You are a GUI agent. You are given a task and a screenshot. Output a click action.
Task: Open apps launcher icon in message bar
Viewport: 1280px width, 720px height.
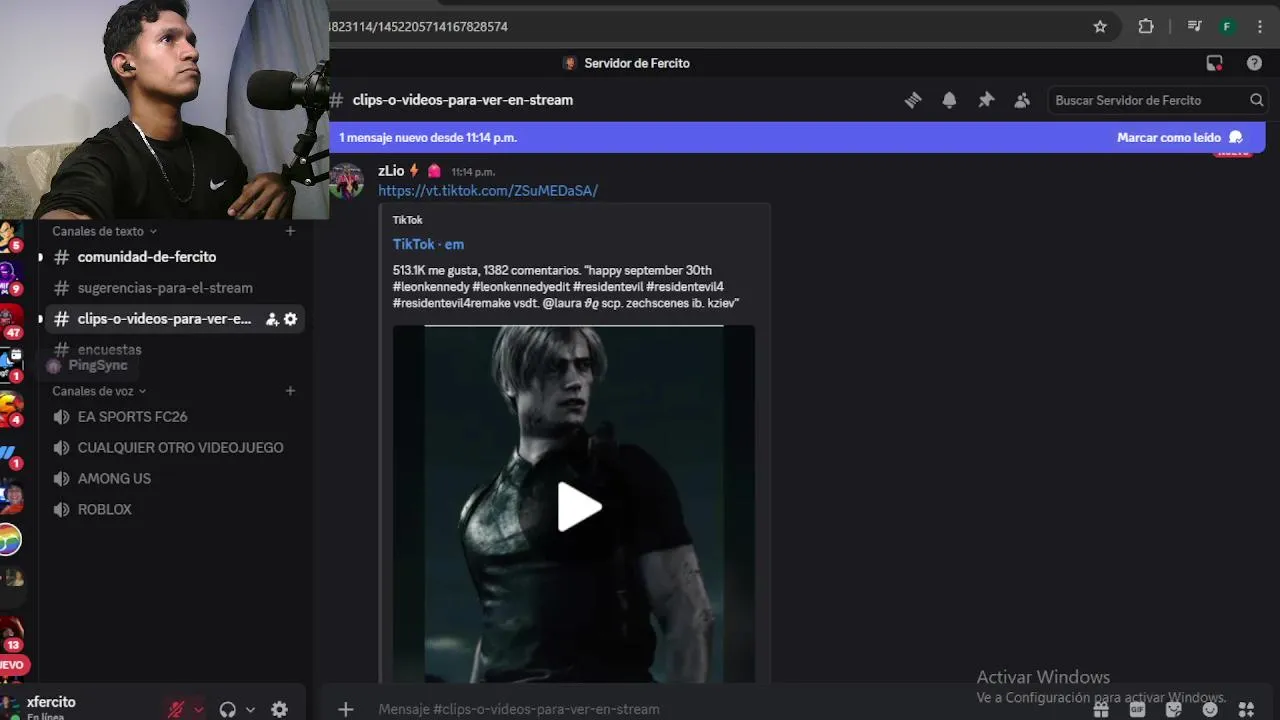tap(1246, 710)
